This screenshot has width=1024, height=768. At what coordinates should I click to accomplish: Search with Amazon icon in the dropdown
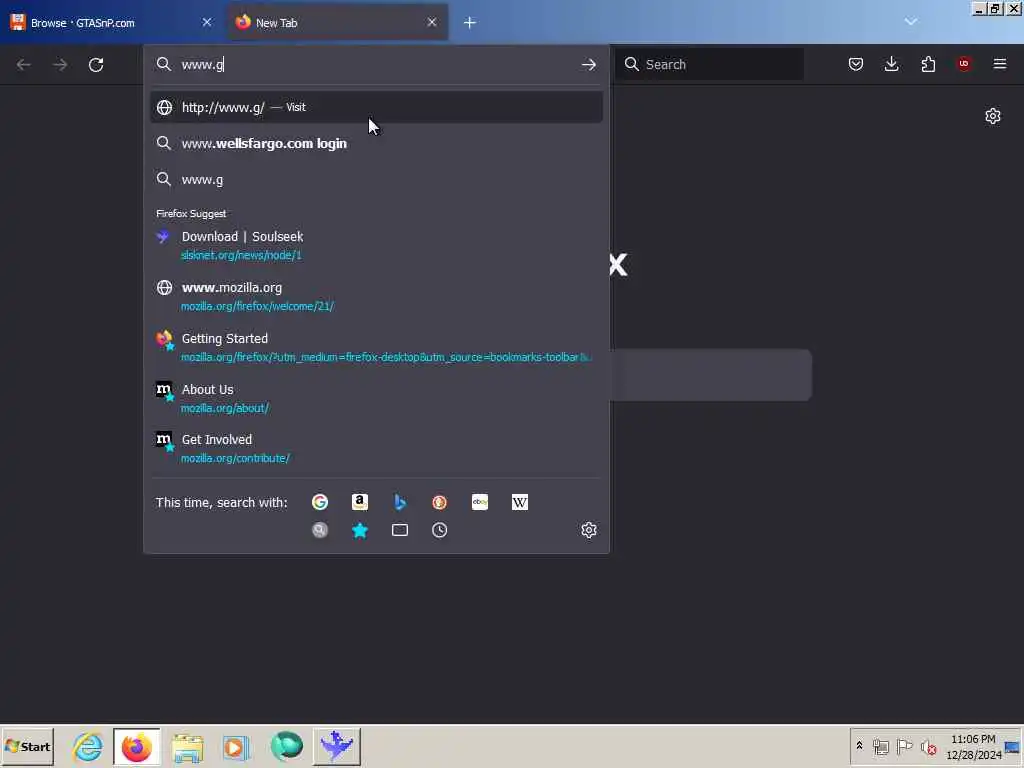click(x=360, y=502)
